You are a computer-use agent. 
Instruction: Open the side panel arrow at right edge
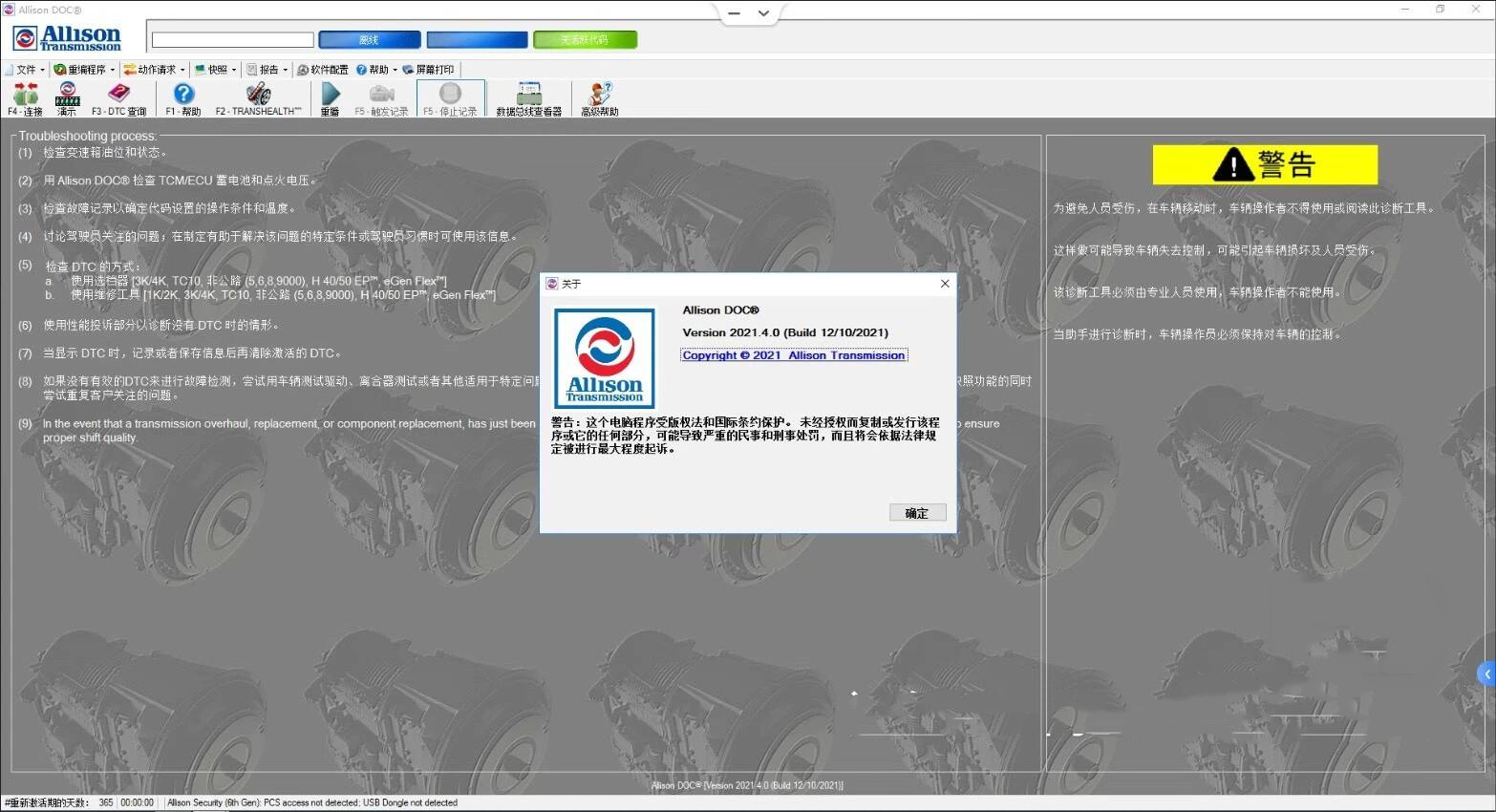click(1486, 673)
